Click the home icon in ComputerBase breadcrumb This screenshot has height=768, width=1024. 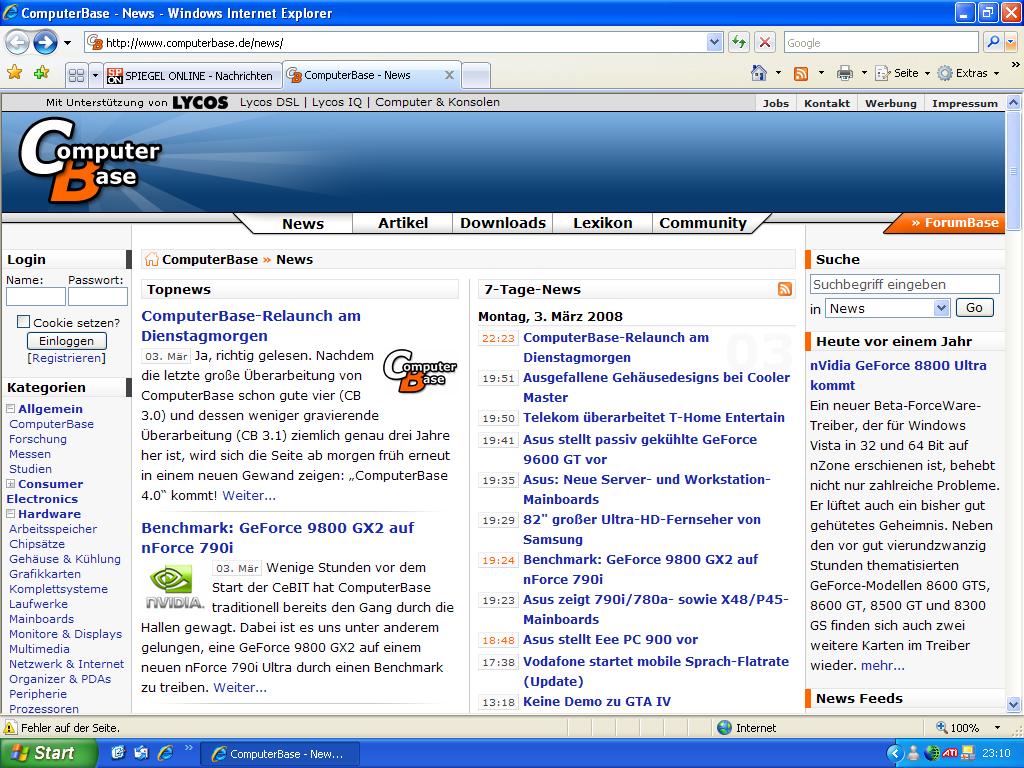pyautogui.click(x=151, y=259)
